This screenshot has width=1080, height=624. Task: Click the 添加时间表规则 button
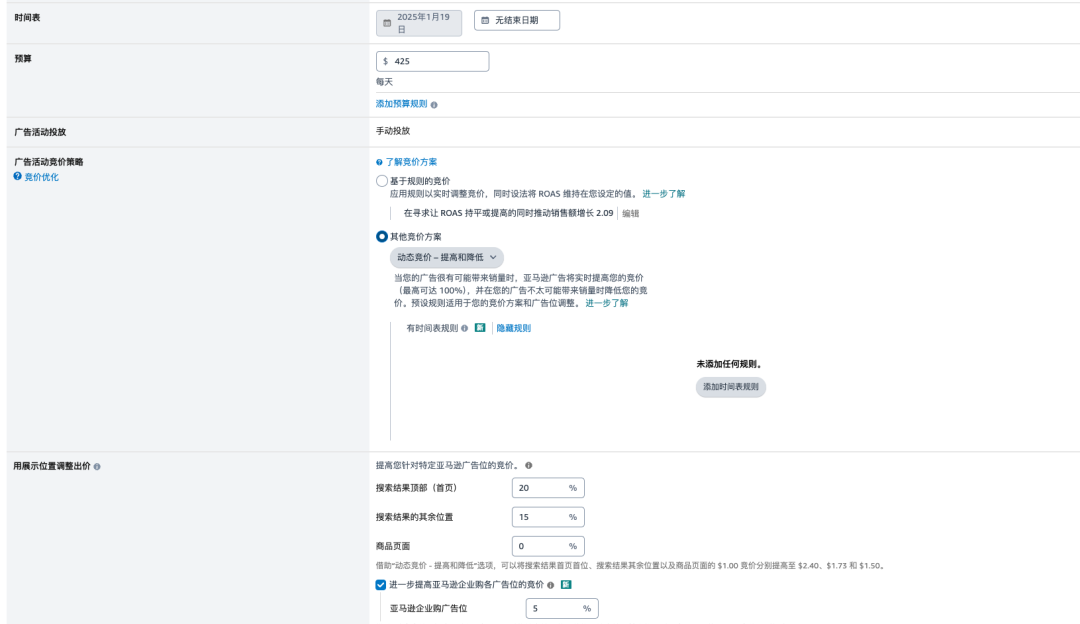point(732,386)
